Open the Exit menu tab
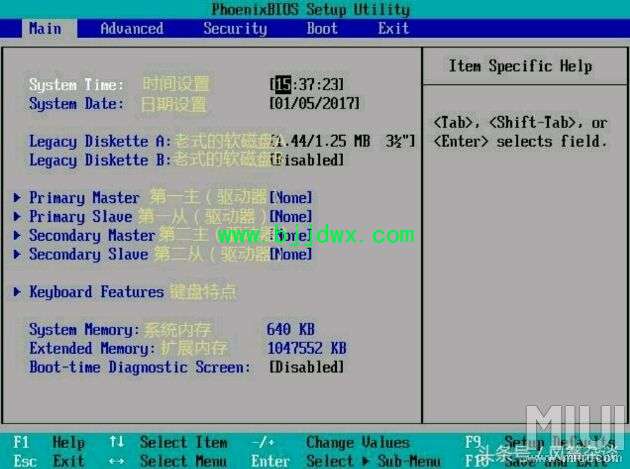The width and height of the screenshot is (630, 469). click(393, 29)
